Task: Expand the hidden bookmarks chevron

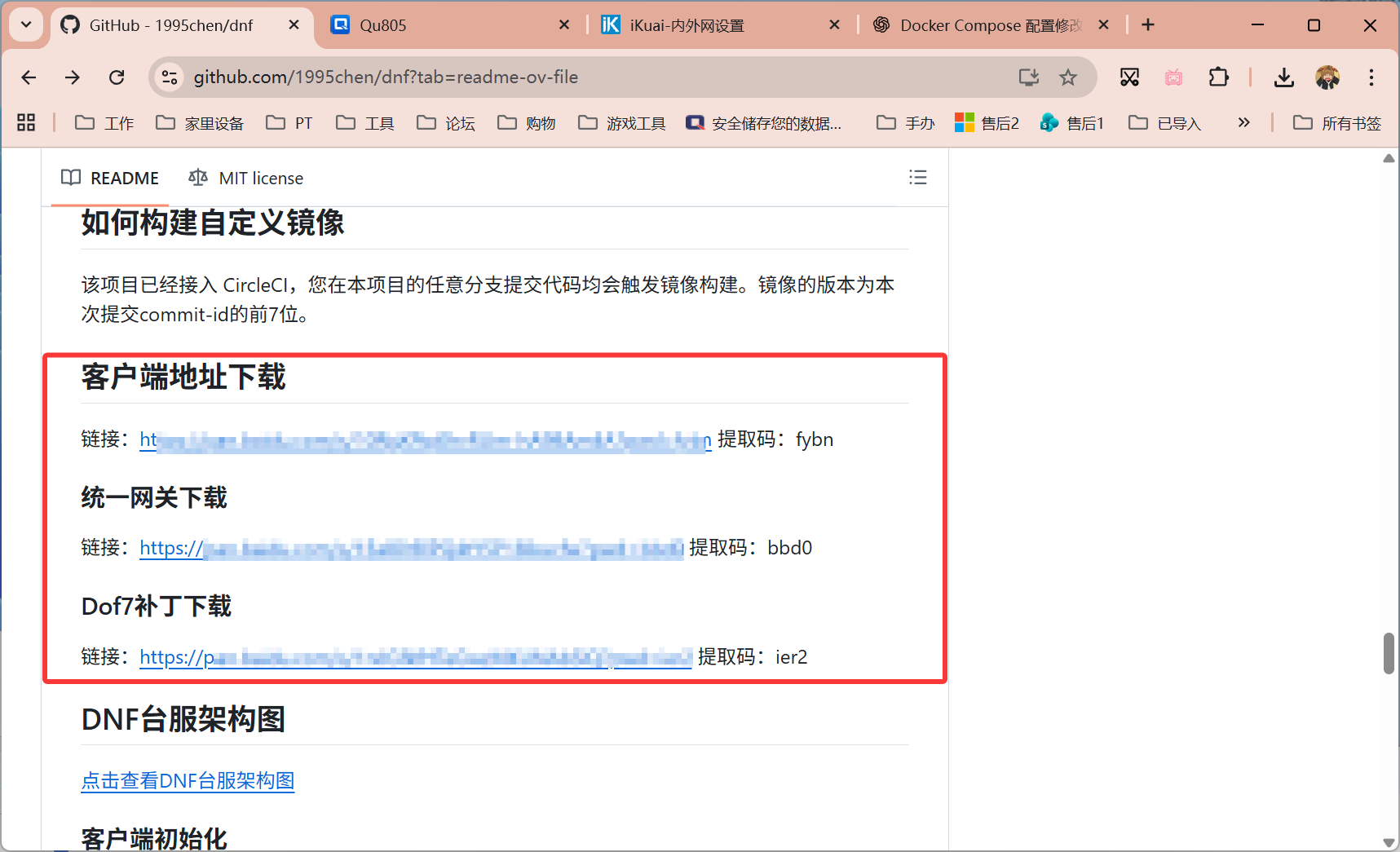Action: [x=1244, y=122]
